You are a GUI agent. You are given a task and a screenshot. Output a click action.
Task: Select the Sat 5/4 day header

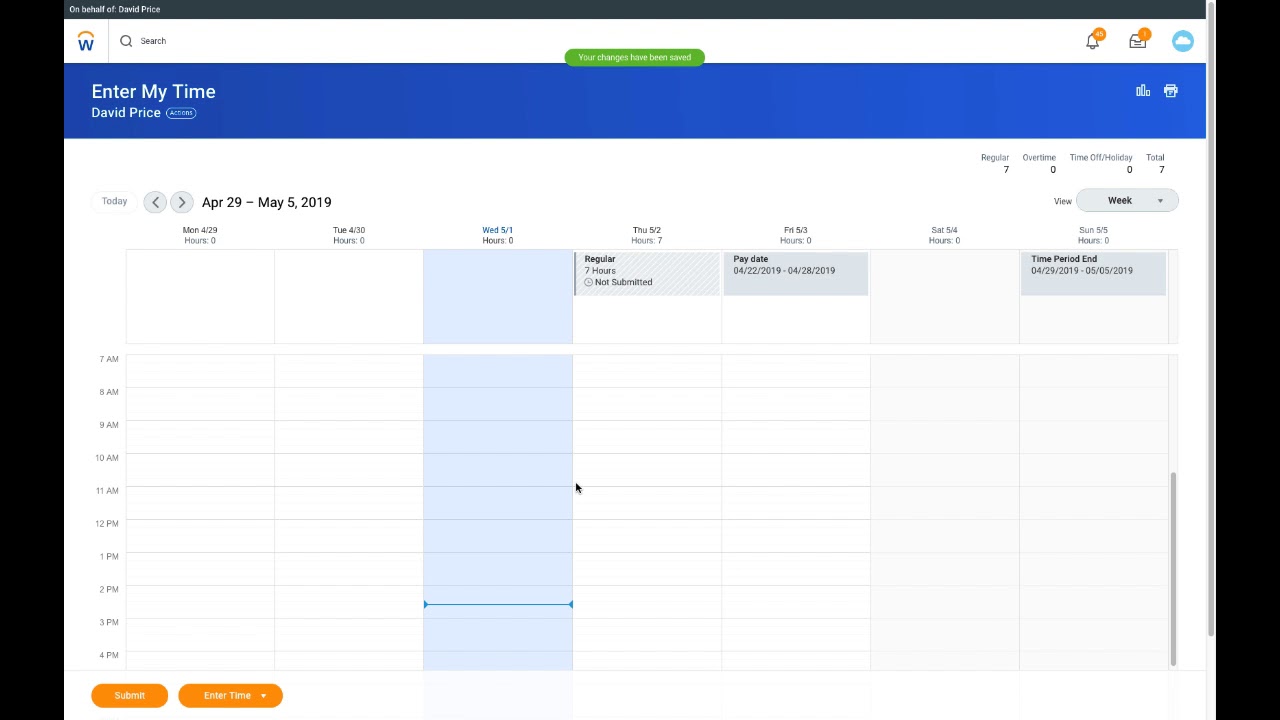[x=944, y=235]
